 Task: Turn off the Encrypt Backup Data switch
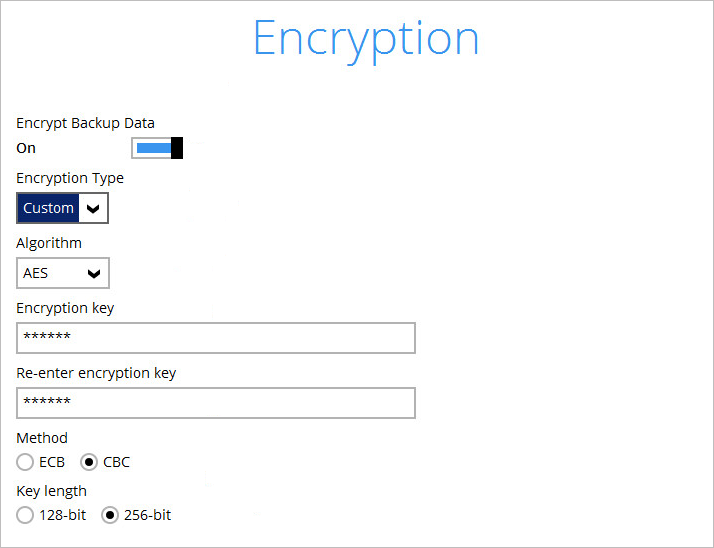(x=157, y=148)
